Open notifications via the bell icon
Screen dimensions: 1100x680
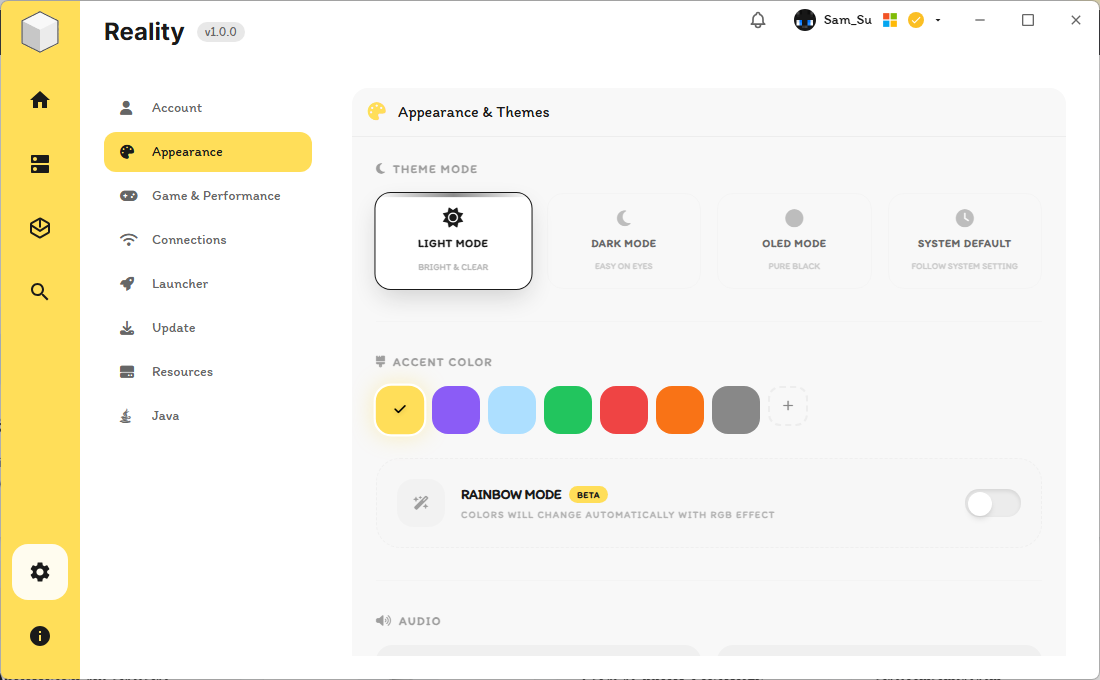[757, 19]
